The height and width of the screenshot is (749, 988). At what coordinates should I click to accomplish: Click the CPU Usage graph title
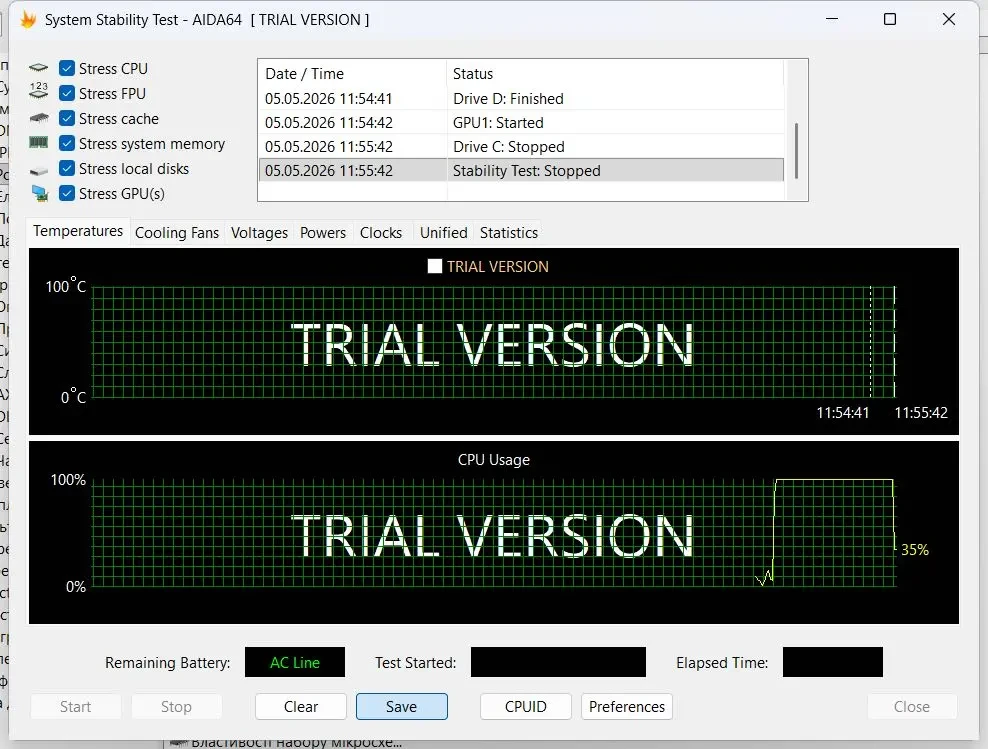493,460
